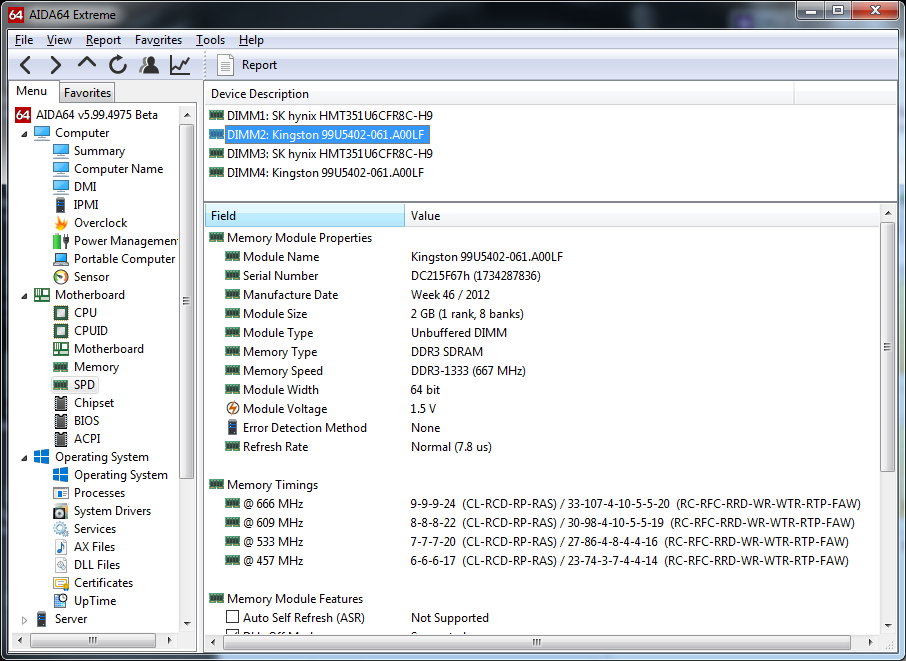Click the Back navigation arrow icon
This screenshot has width=906, height=661.
pos(25,65)
